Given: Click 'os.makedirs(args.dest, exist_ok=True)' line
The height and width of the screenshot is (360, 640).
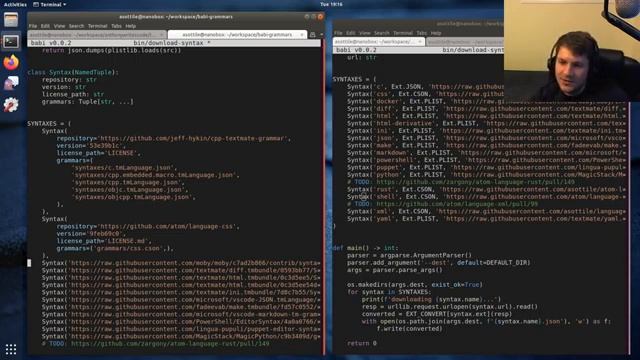Looking at the screenshot, I should coord(415,285).
